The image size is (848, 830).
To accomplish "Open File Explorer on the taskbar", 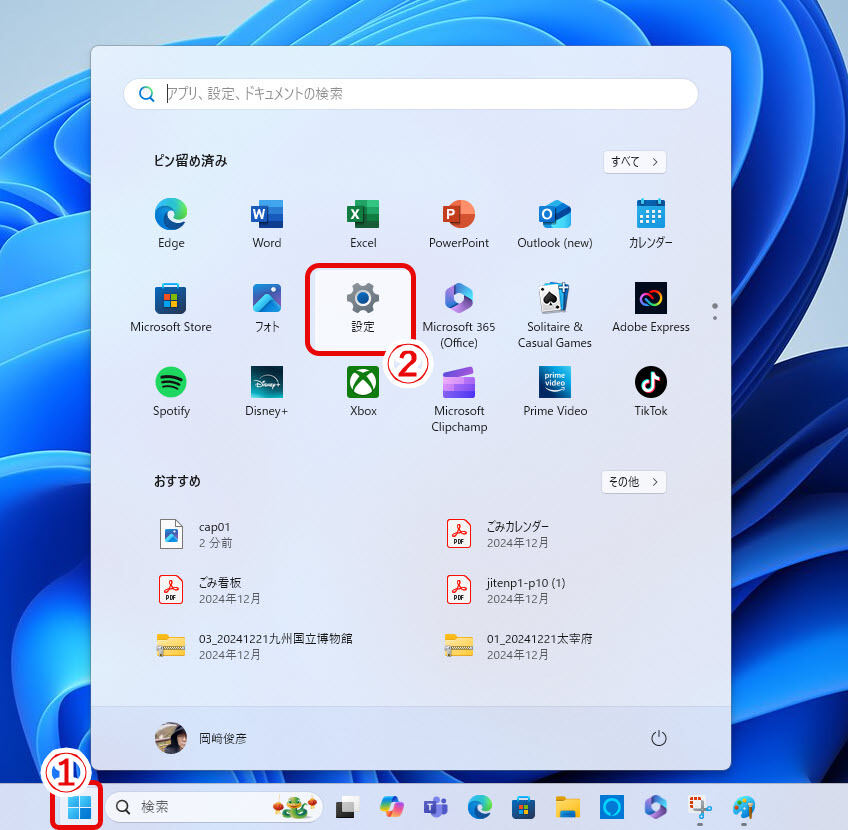I will (x=567, y=807).
